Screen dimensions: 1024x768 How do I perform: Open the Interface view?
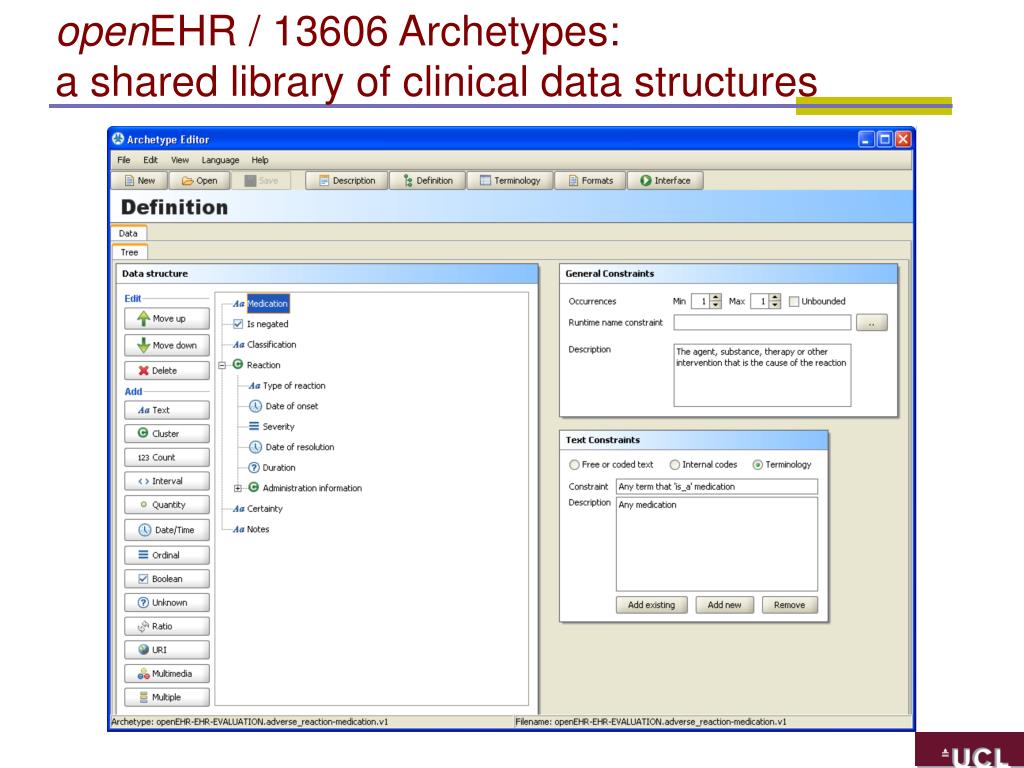tap(665, 181)
